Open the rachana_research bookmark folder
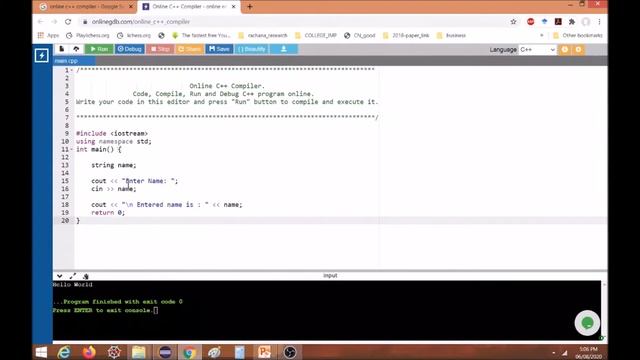 [263, 36]
